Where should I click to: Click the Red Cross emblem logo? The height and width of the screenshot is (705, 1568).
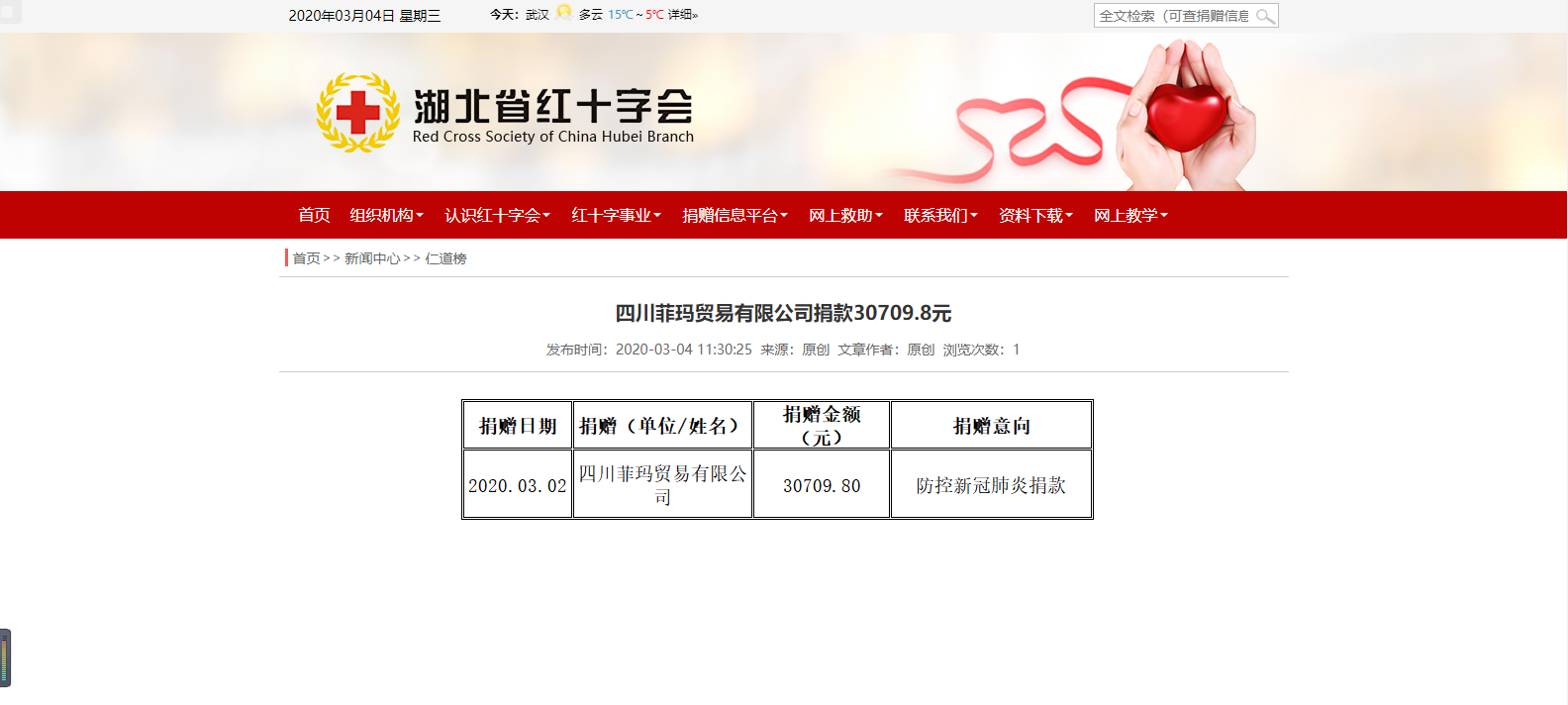click(357, 113)
